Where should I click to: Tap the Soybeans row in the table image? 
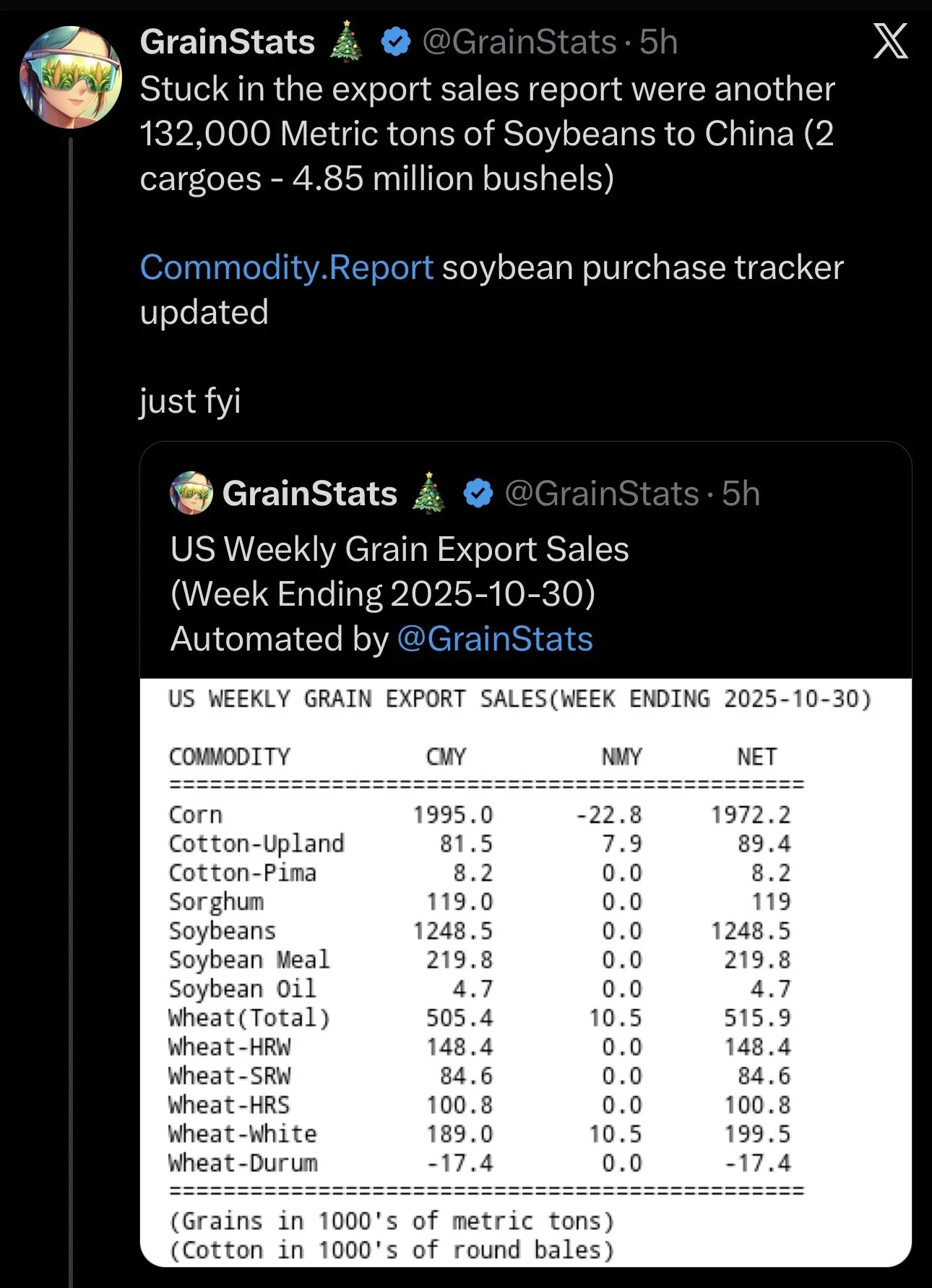pyautogui.click(x=480, y=931)
